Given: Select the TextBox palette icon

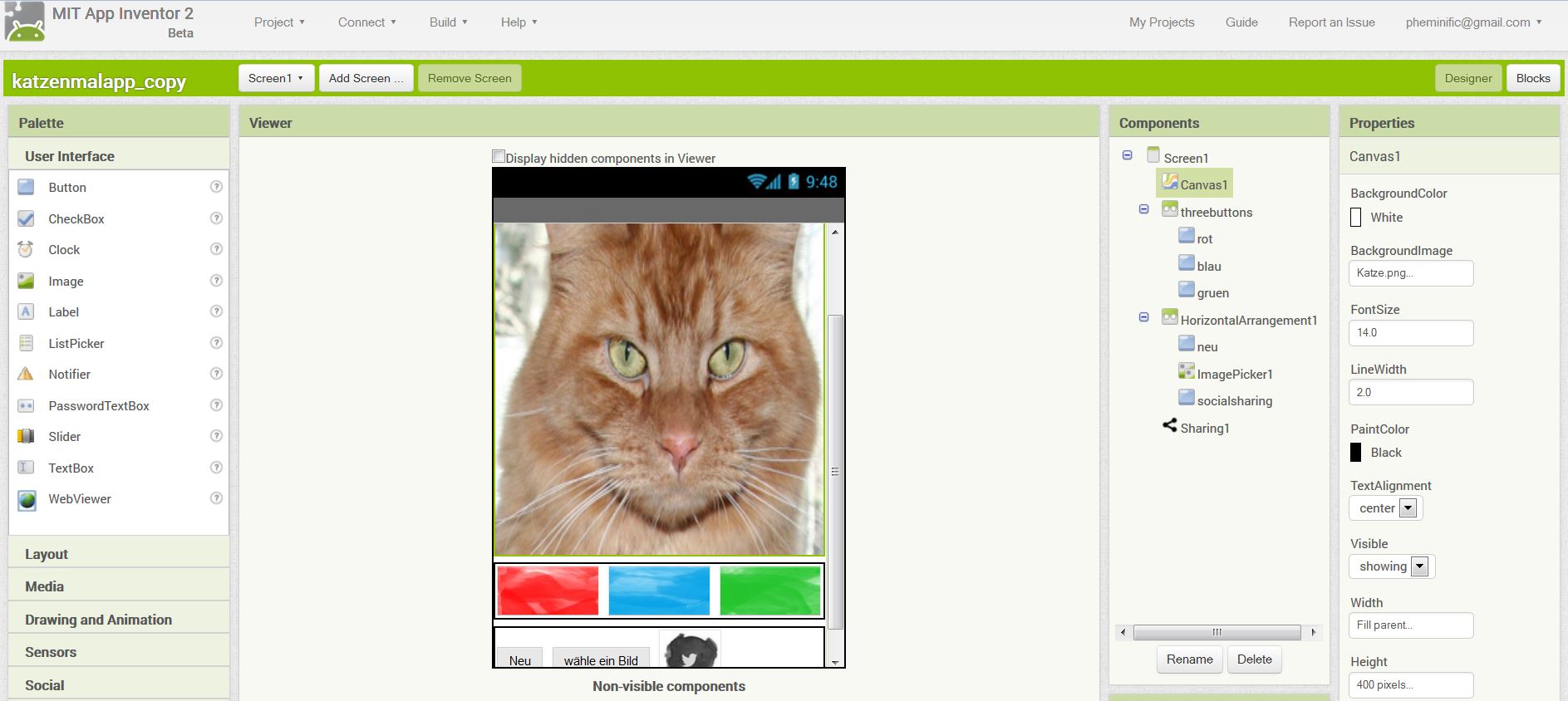Looking at the screenshot, I should coord(26,468).
